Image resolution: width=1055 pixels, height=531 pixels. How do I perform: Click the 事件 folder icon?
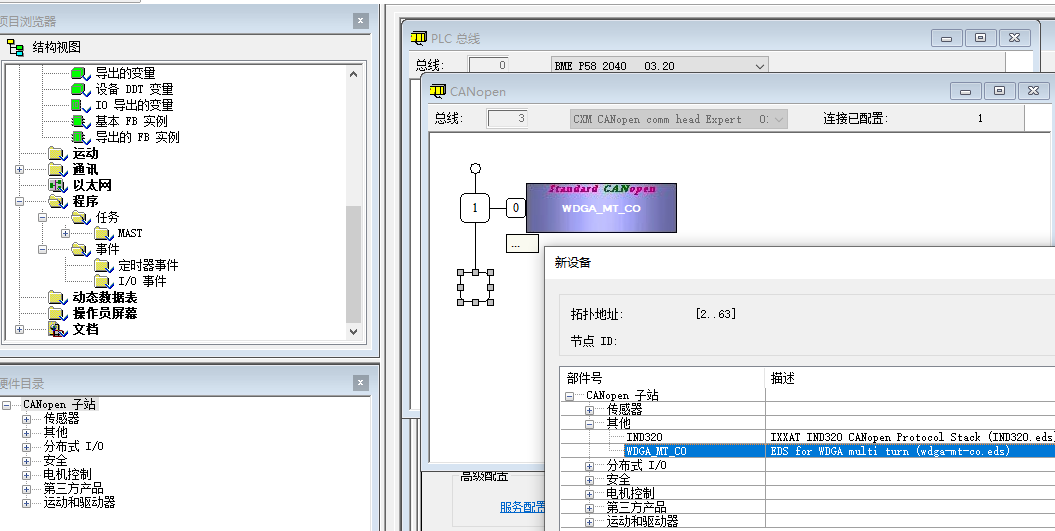pos(81,250)
